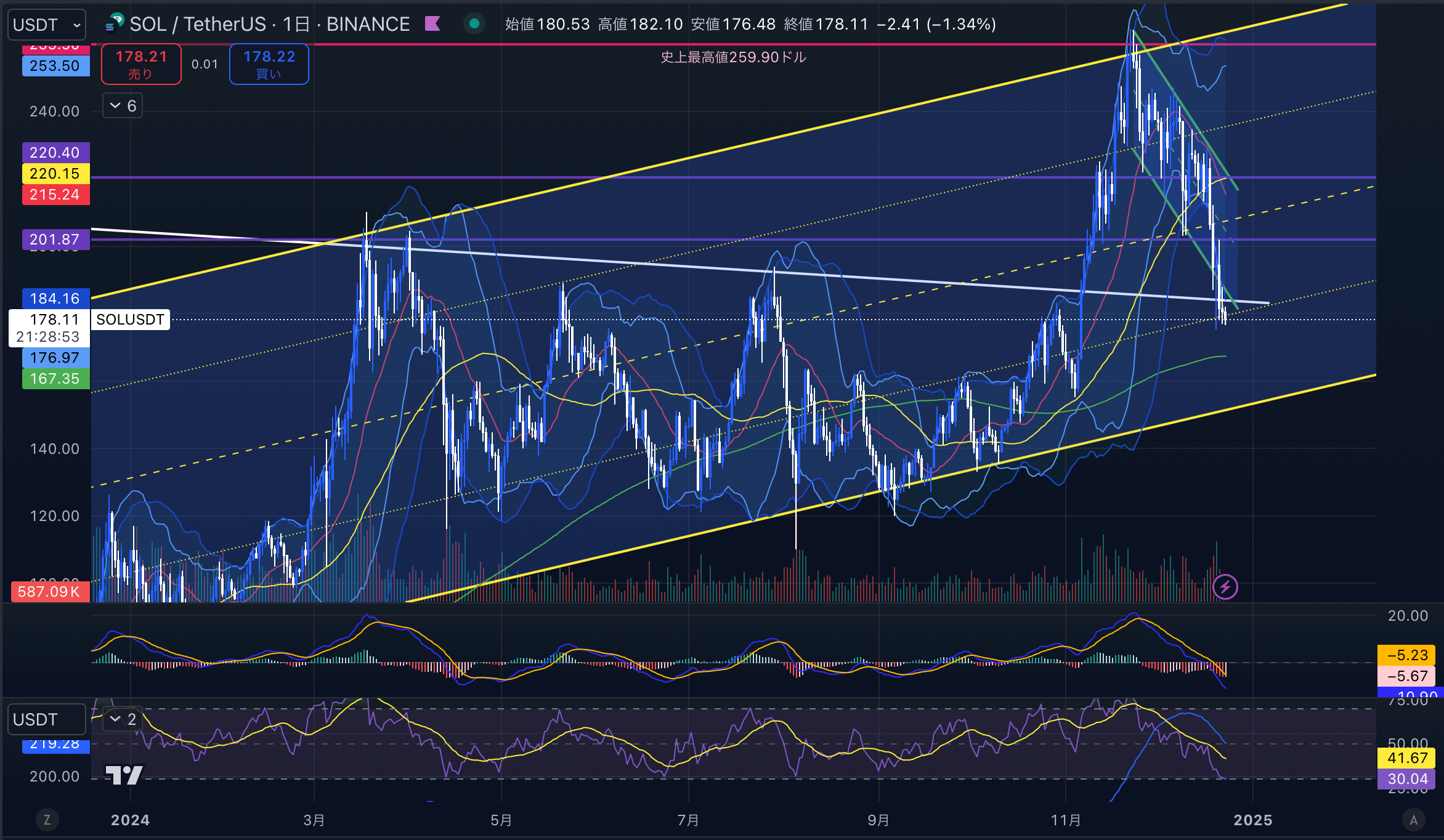Open the USDT currency dropdown at top left
Viewport: 1444px width, 840px height.
[47, 25]
